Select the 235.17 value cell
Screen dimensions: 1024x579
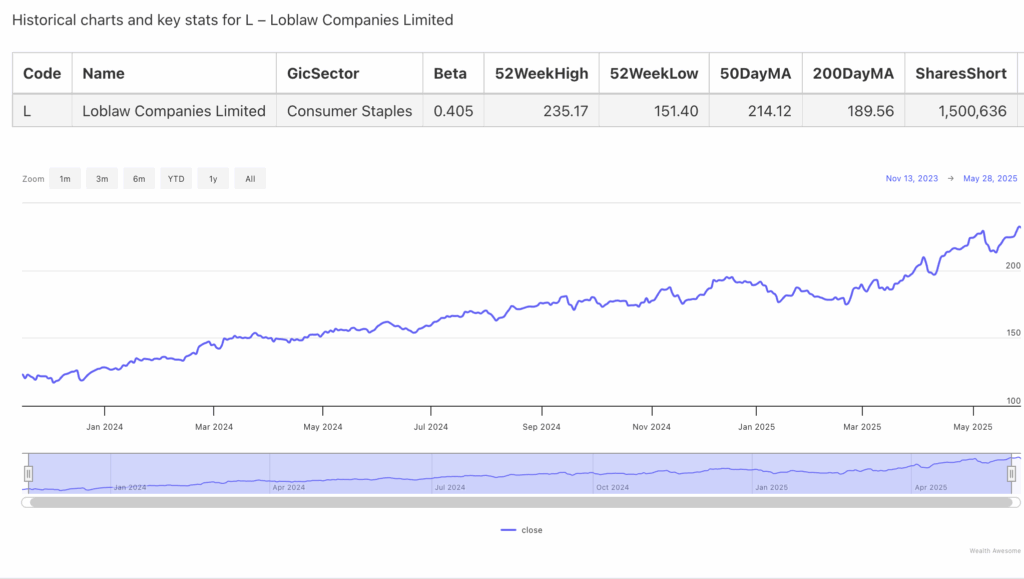[x=541, y=111]
